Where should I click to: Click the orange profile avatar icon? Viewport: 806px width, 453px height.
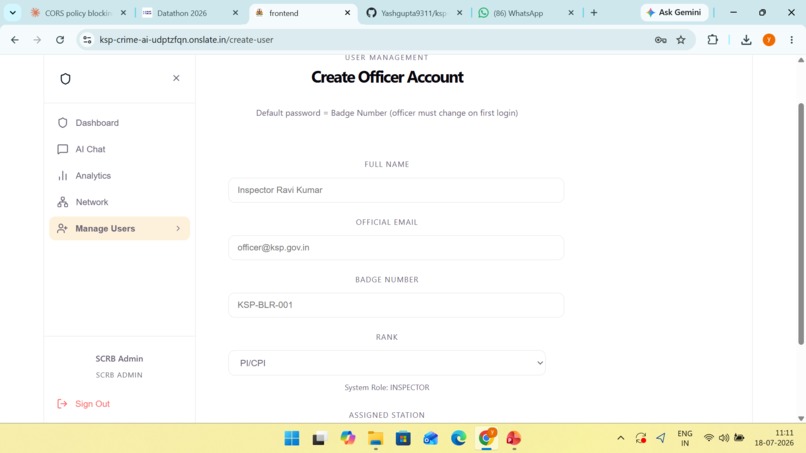769,40
